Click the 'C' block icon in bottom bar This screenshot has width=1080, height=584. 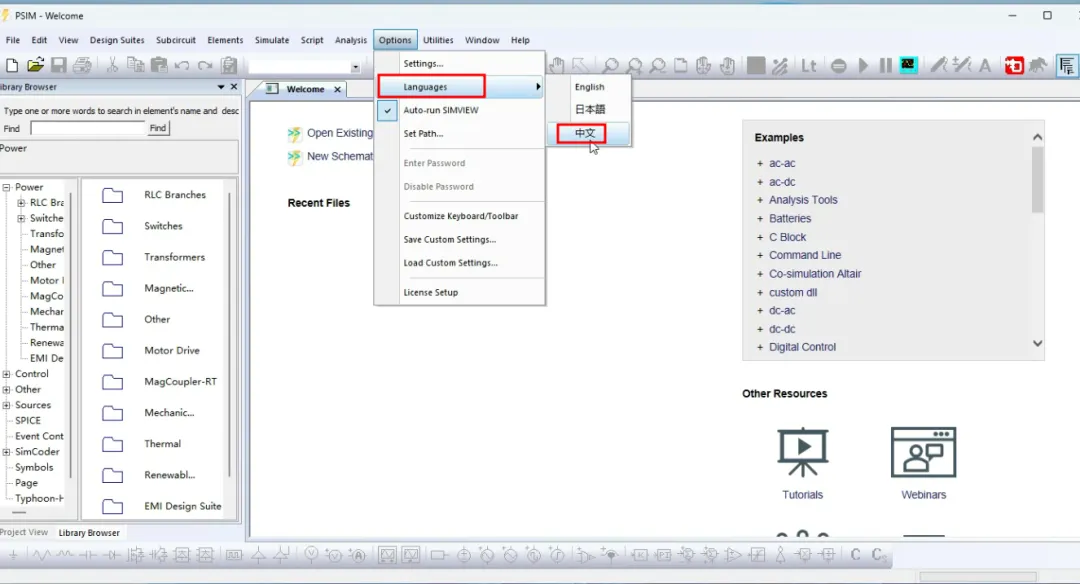(x=855, y=555)
